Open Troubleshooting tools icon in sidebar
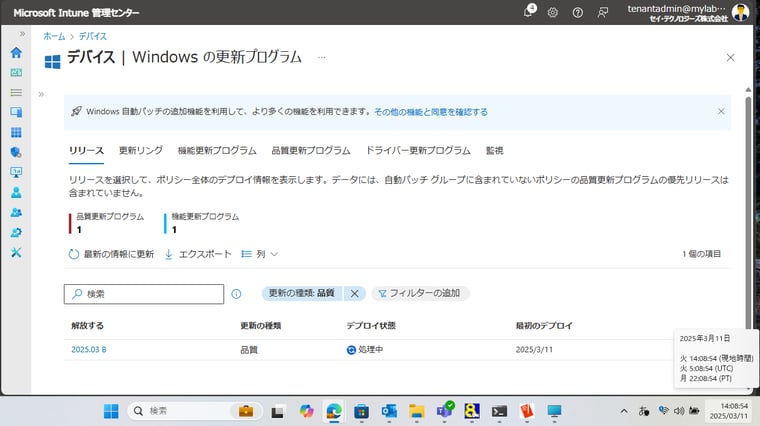760x426 pixels. pos(16,252)
